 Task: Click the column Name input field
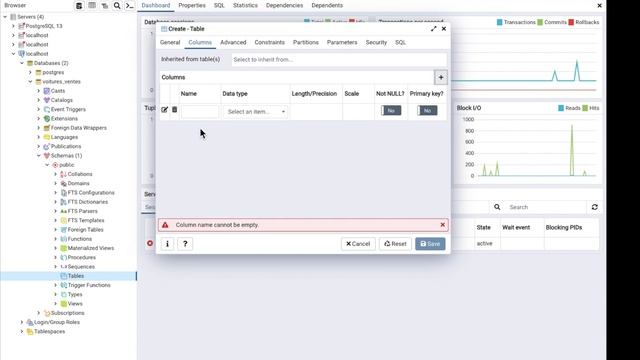(200, 111)
